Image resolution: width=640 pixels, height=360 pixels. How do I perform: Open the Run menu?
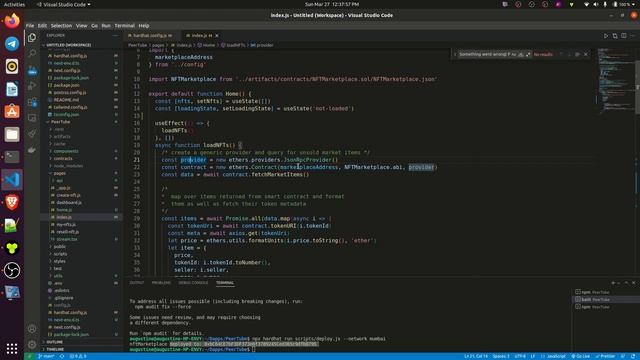point(106,25)
